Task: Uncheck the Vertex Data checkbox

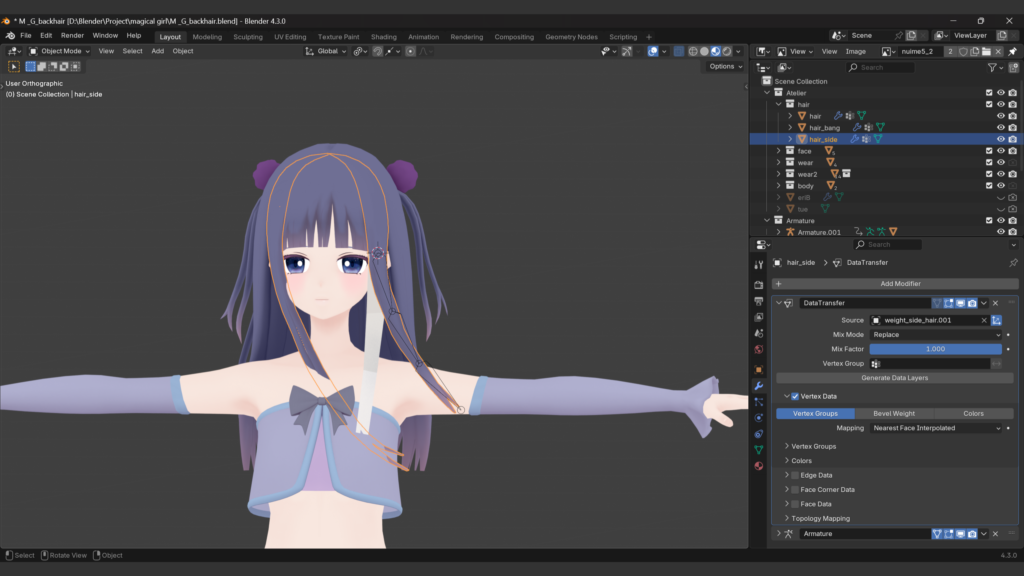Action: [795, 396]
